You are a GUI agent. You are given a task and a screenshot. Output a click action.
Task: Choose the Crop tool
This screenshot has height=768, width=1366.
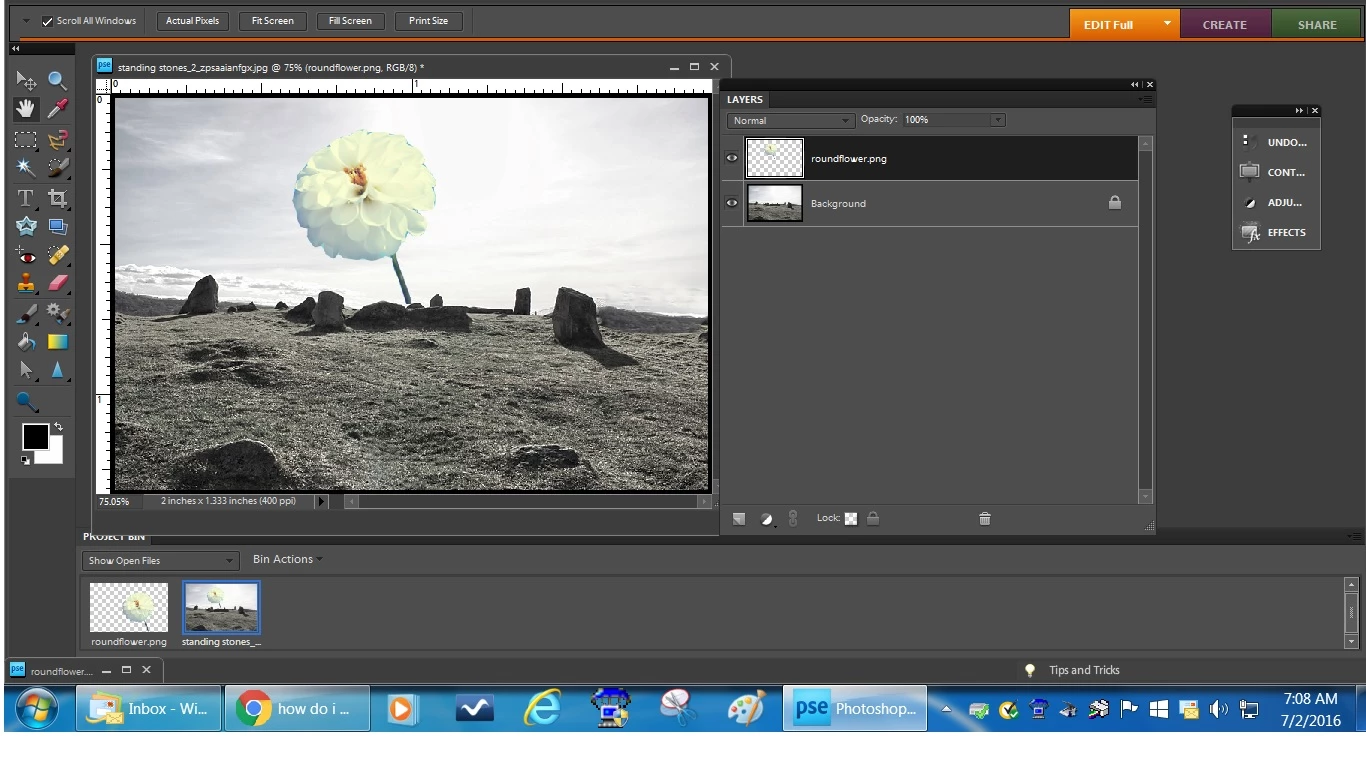pos(58,198)
